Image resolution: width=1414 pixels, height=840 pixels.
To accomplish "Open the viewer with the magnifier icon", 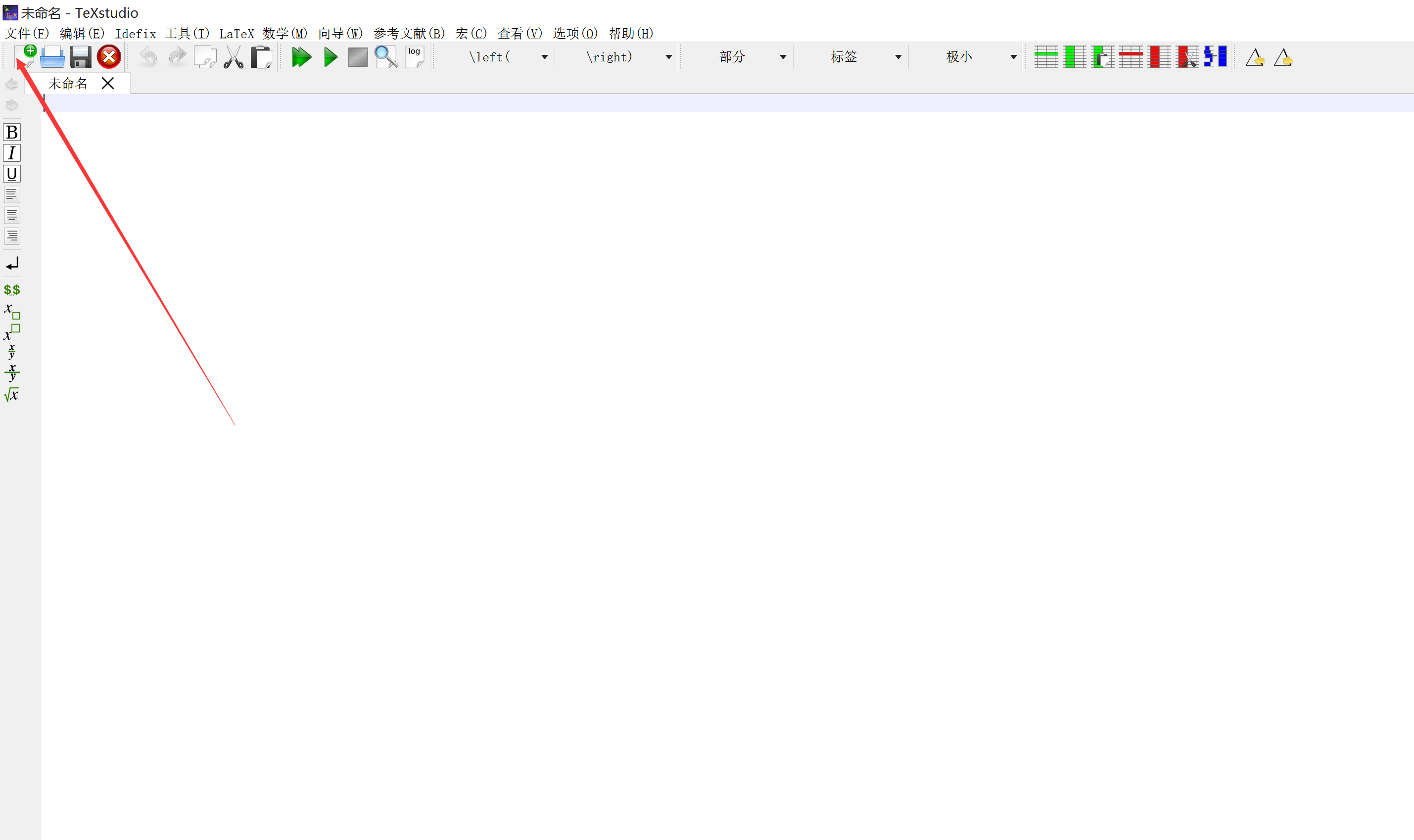I will pyautogui.click(x=386, y=57).
